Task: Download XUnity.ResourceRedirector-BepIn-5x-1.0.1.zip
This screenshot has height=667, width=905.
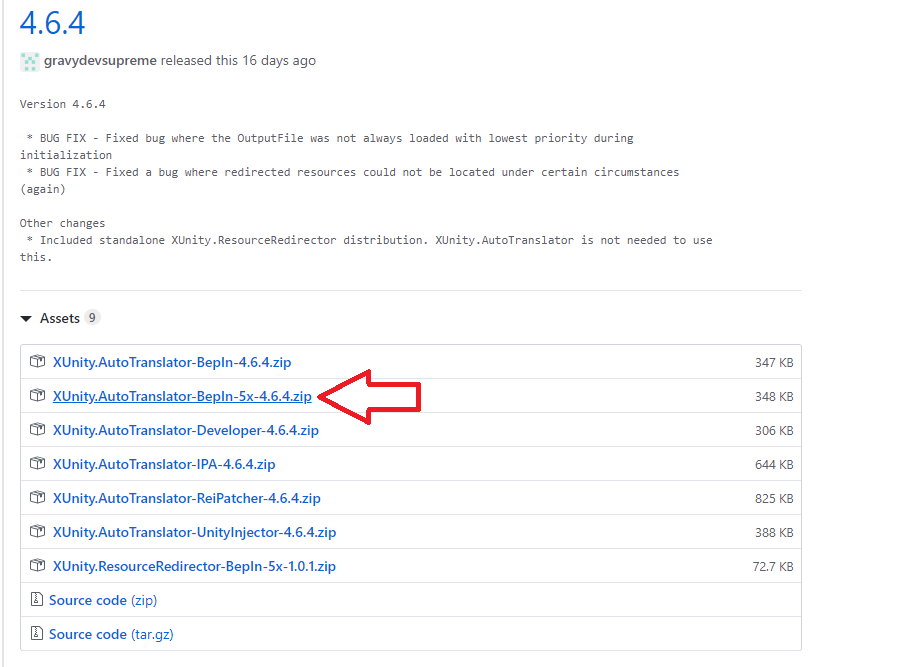Action: coord(194,567)
